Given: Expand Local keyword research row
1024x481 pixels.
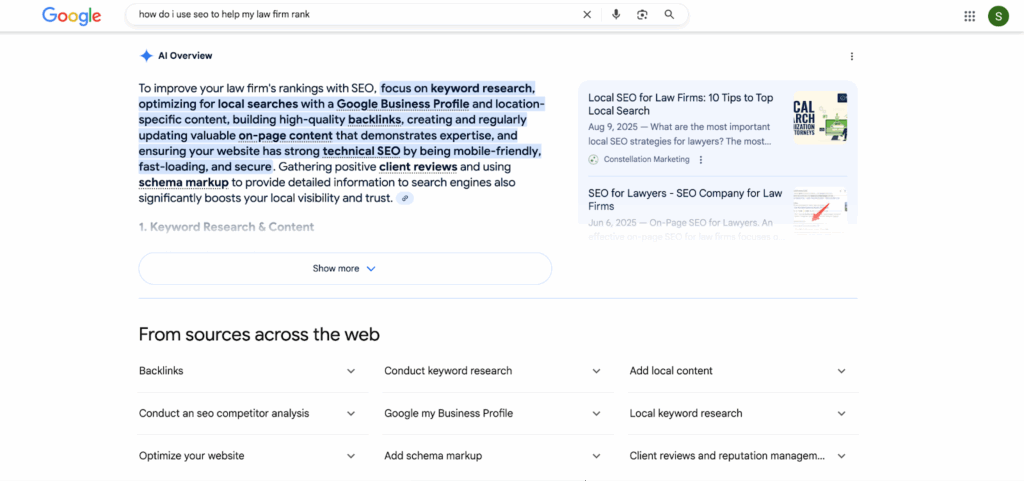Looking at the screenshot, I should click(x=743, y=413).
